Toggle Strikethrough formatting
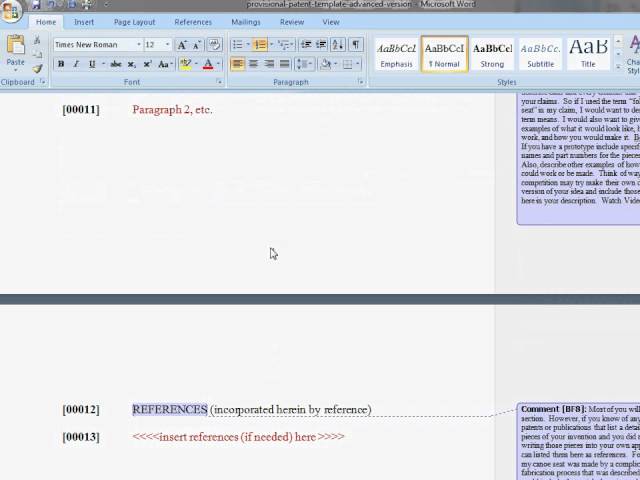640x480 pixels. [x=116, y=64]
